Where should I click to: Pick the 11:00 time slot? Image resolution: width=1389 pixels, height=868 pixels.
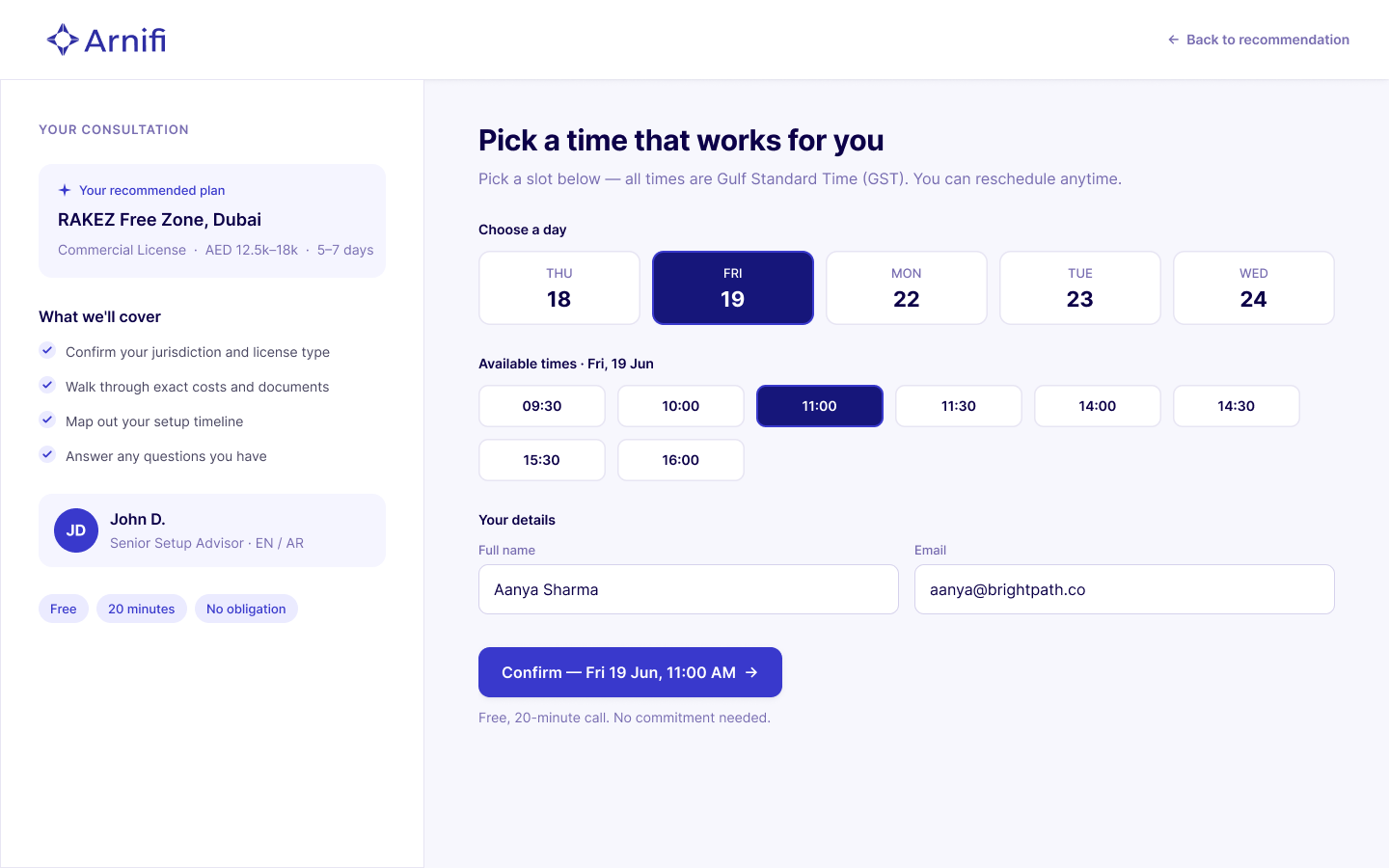pyautogui.click(x=820, y=406)
